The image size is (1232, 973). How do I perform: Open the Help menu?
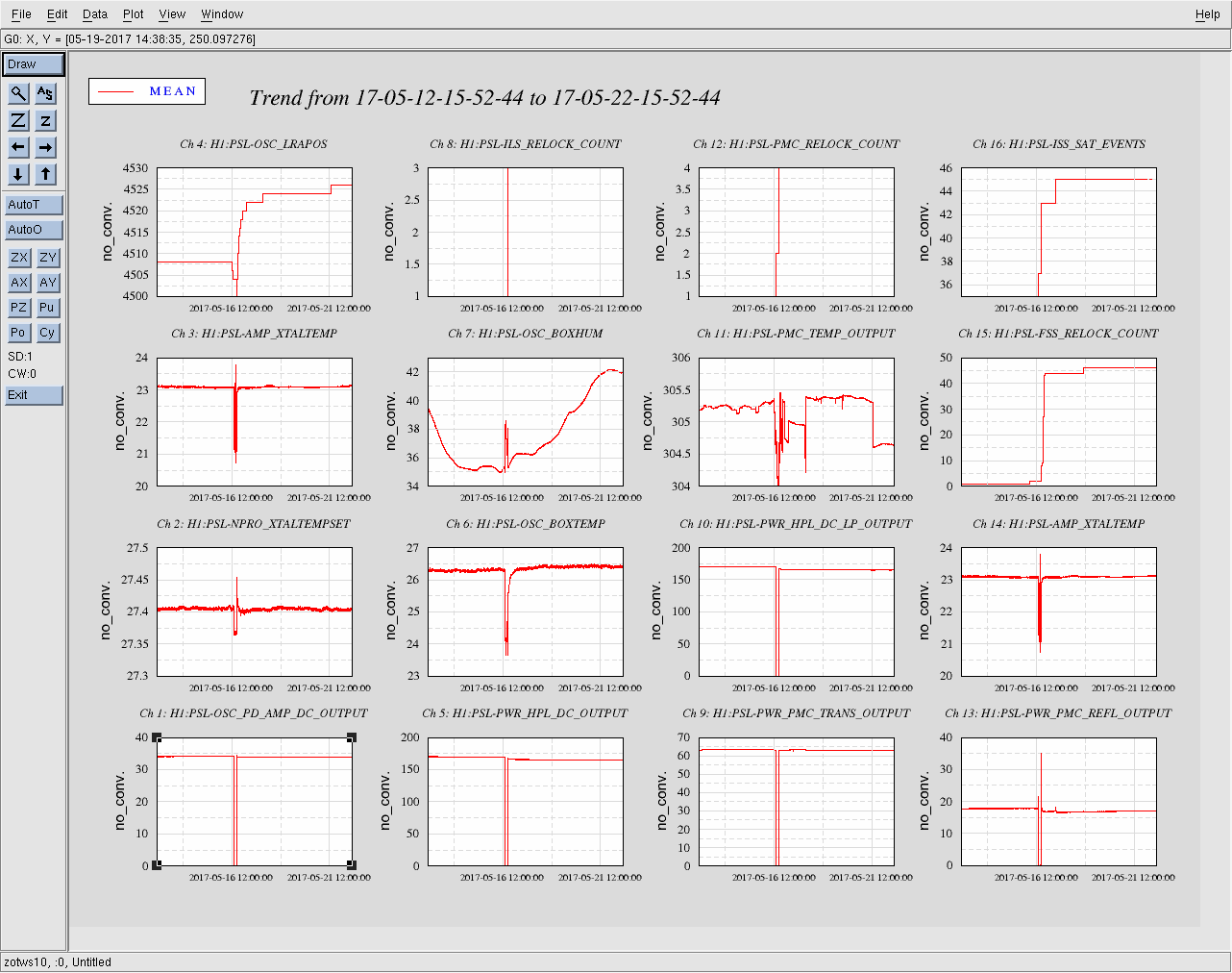pos(1208,14)
